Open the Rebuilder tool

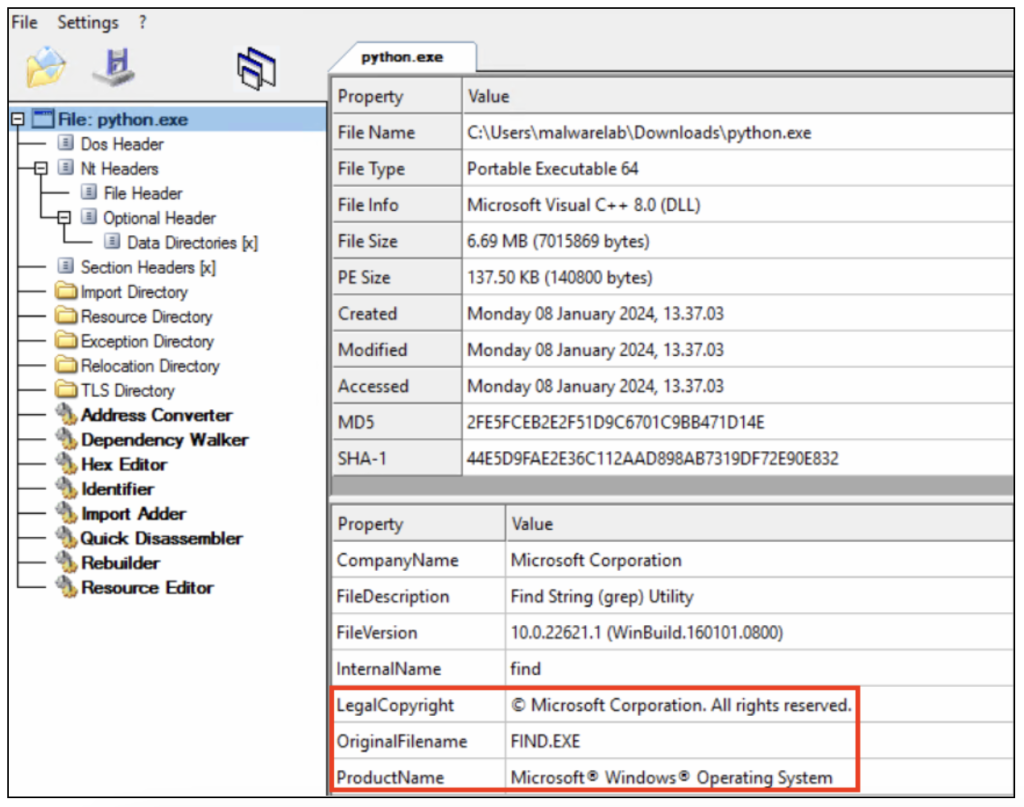coord(122,563)
